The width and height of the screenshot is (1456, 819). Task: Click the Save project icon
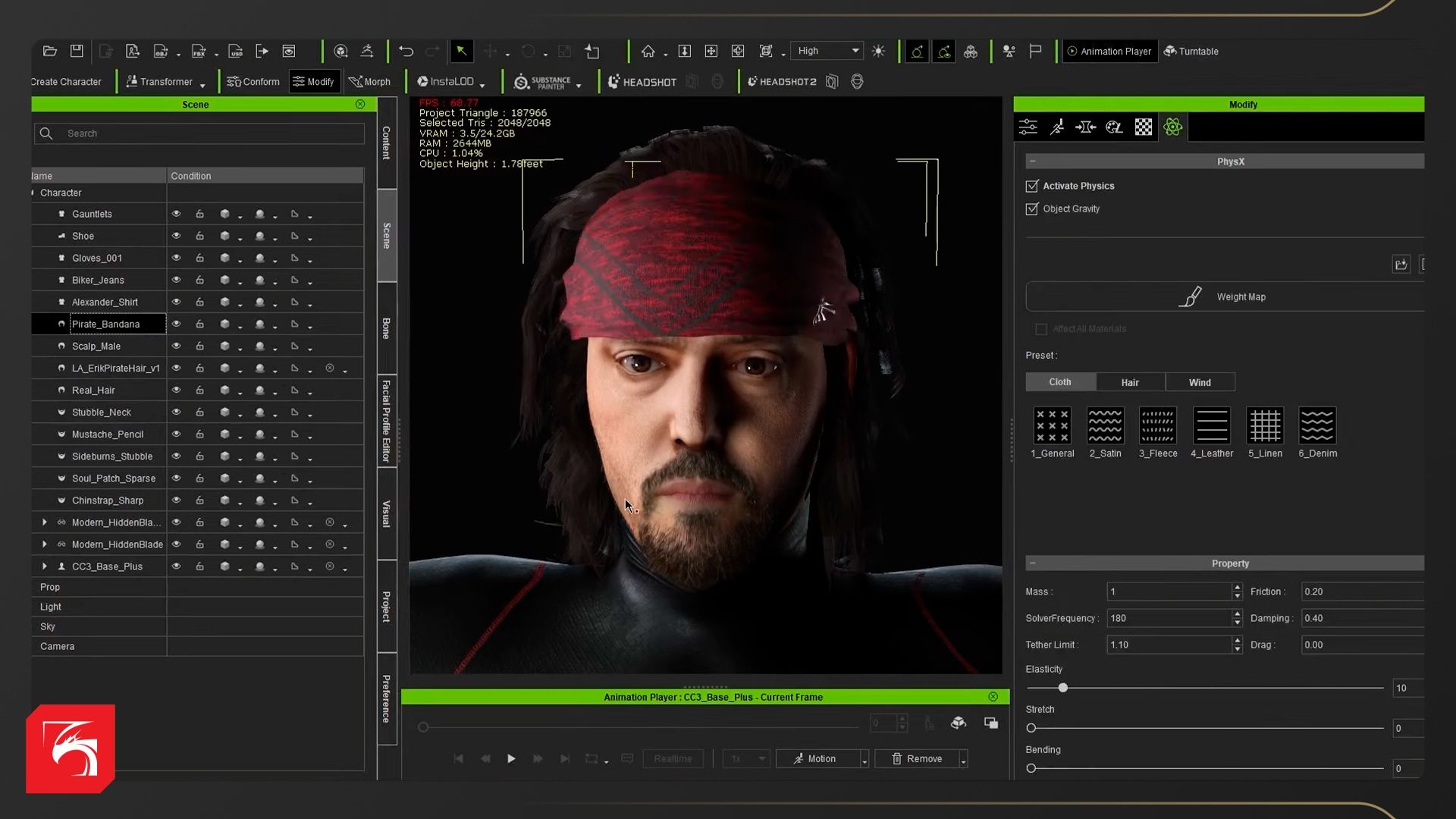(77, 52)
